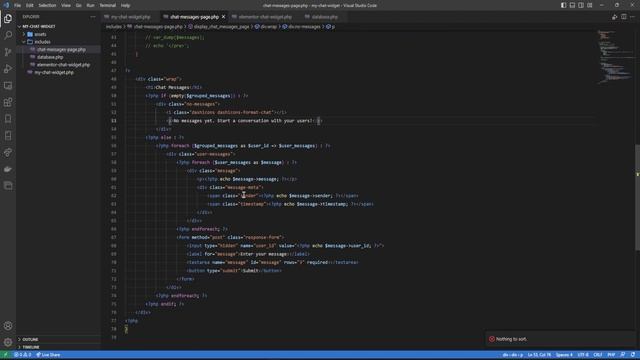This screenshot has width=640, height=360.
Task: Open the Search view in activity bar
Action: [8, 35]
